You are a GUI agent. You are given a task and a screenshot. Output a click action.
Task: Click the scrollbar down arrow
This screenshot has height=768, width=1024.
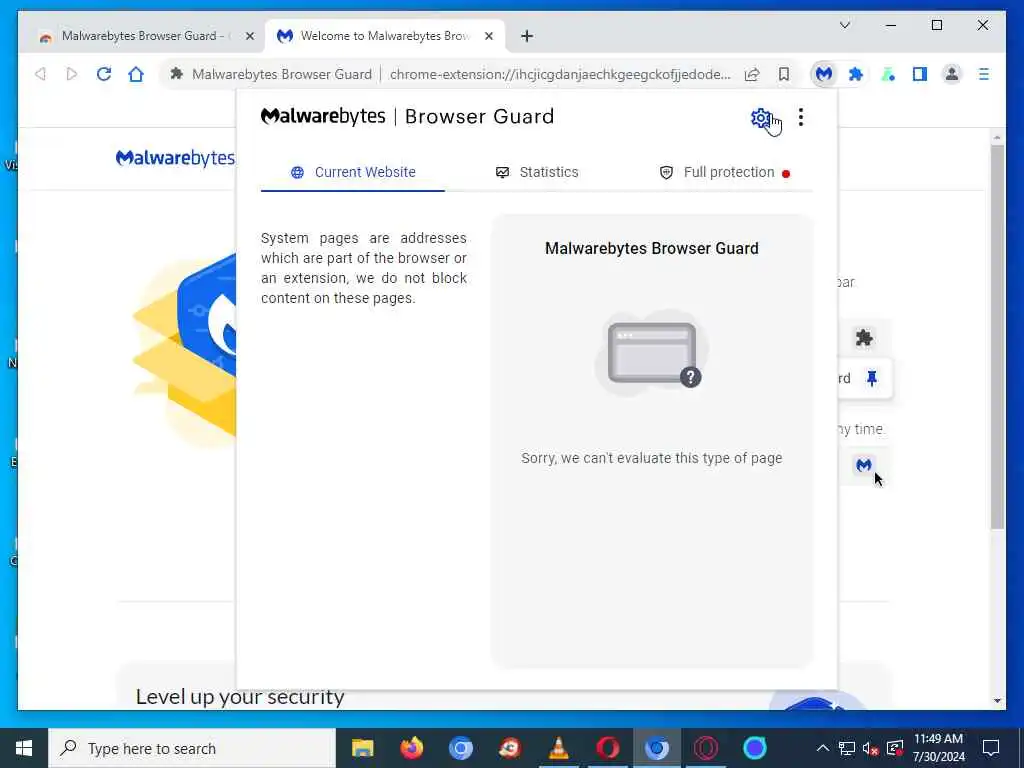point(997,700)
